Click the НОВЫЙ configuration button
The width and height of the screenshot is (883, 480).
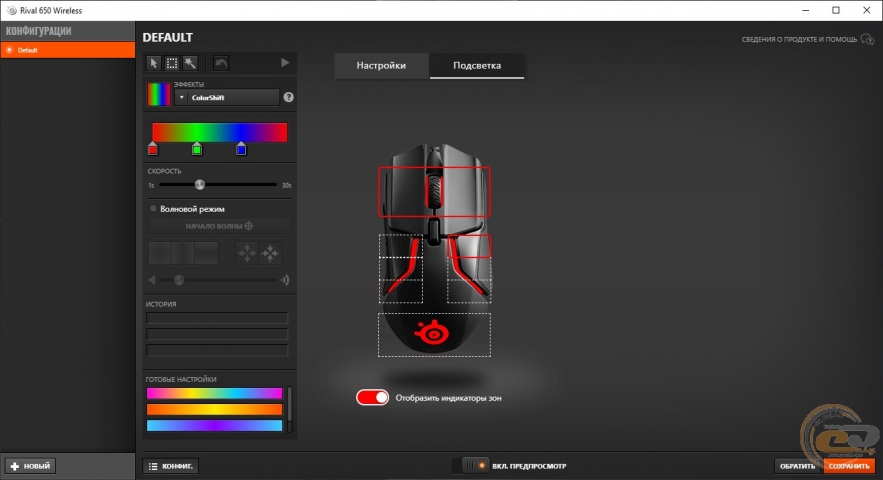(x=30, y=466)
